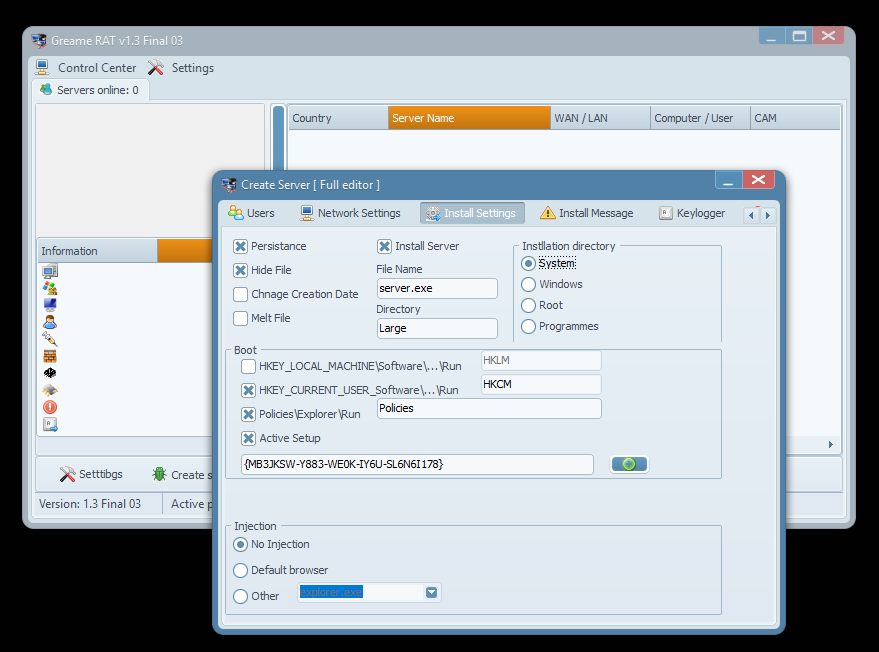Toggle the Active Setup checkbox
Screen dimensions: 879x652
point(248,438)
